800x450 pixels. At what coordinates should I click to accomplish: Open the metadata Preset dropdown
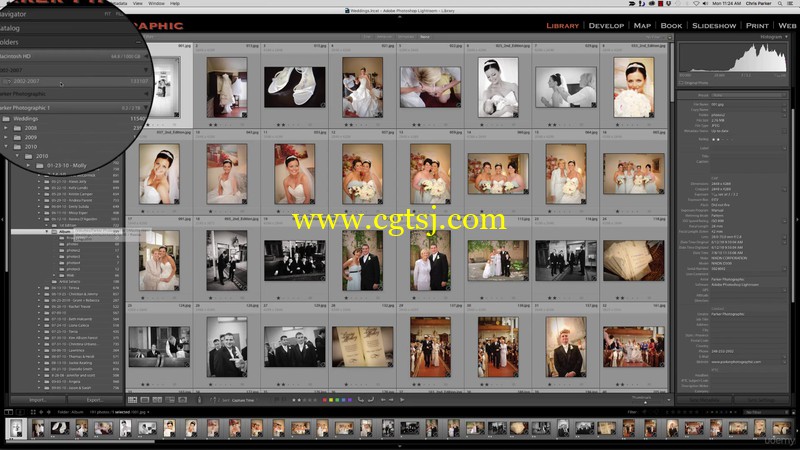click(x=749, y=95)
